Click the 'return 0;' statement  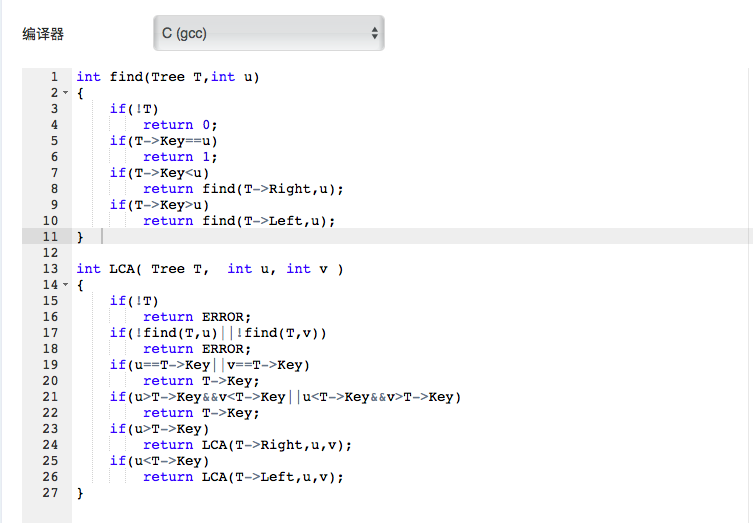pyautogui.click(x=180, y=125)
